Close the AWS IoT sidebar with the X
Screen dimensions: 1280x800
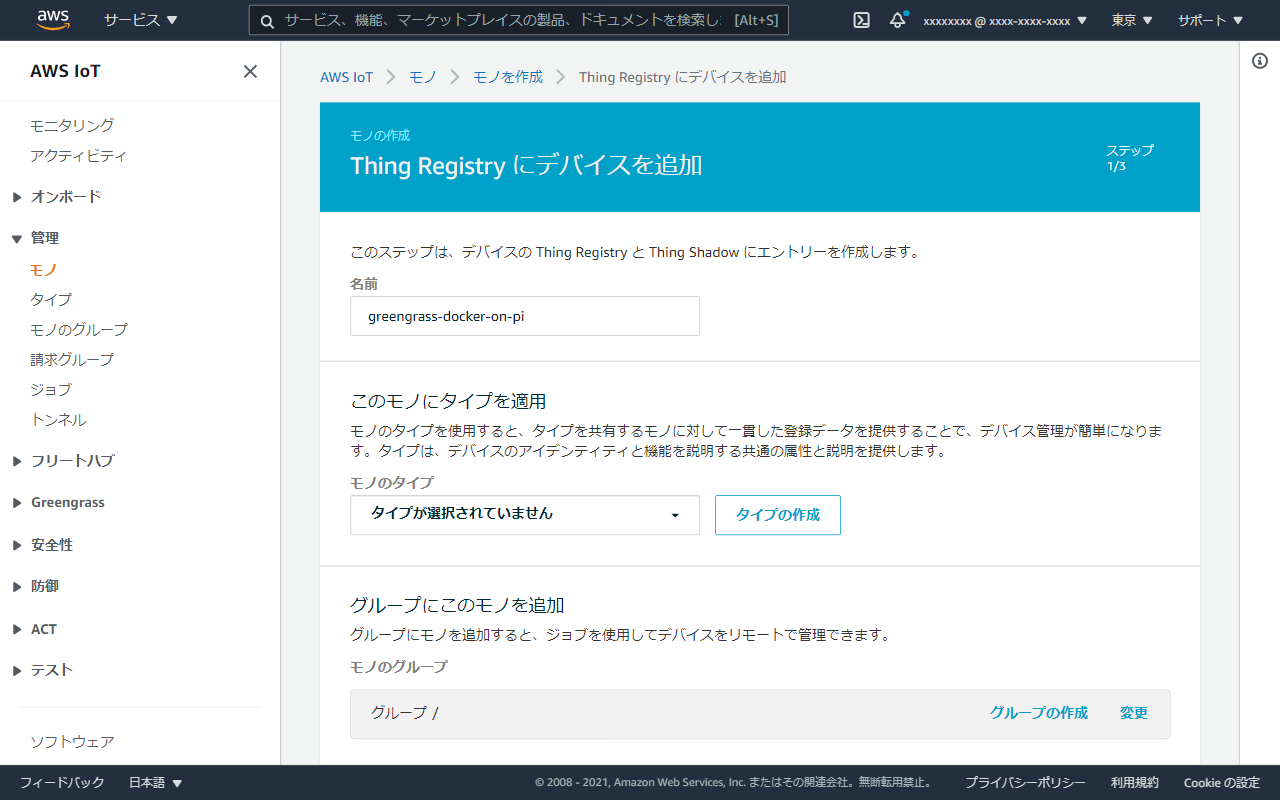250,70
